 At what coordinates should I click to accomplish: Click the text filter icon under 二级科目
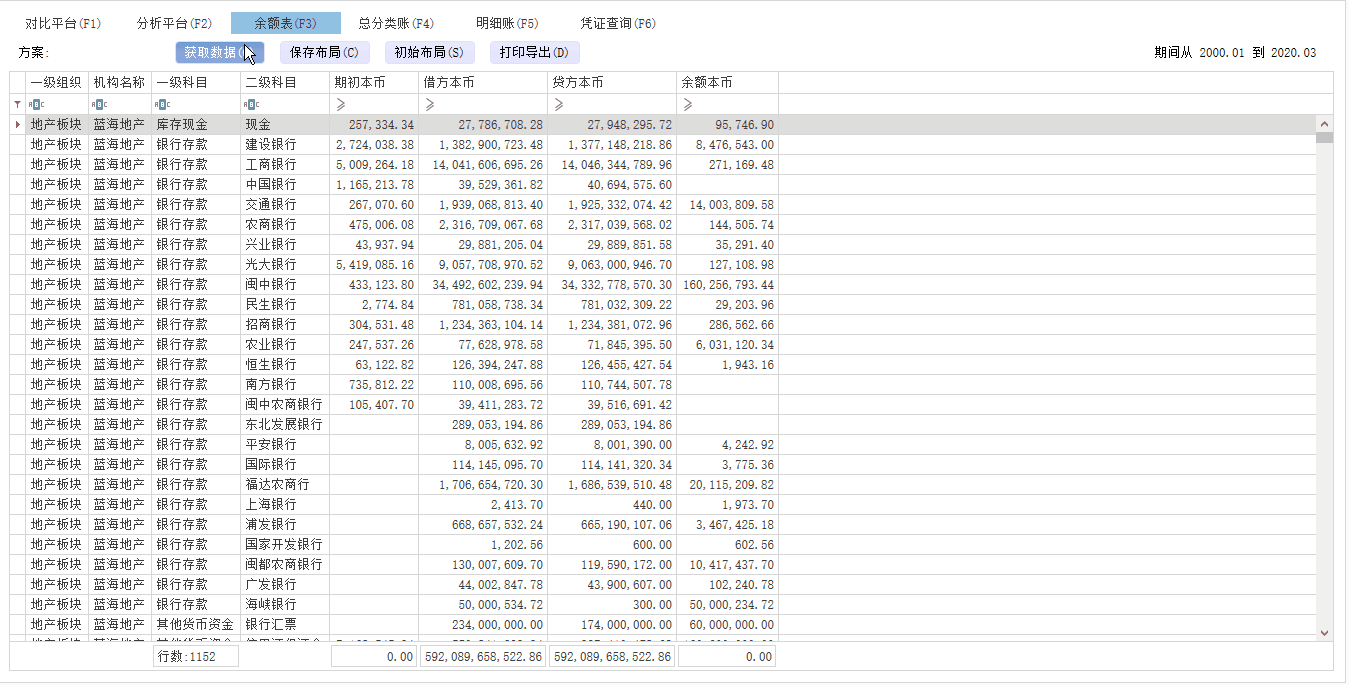pos(252,104)
